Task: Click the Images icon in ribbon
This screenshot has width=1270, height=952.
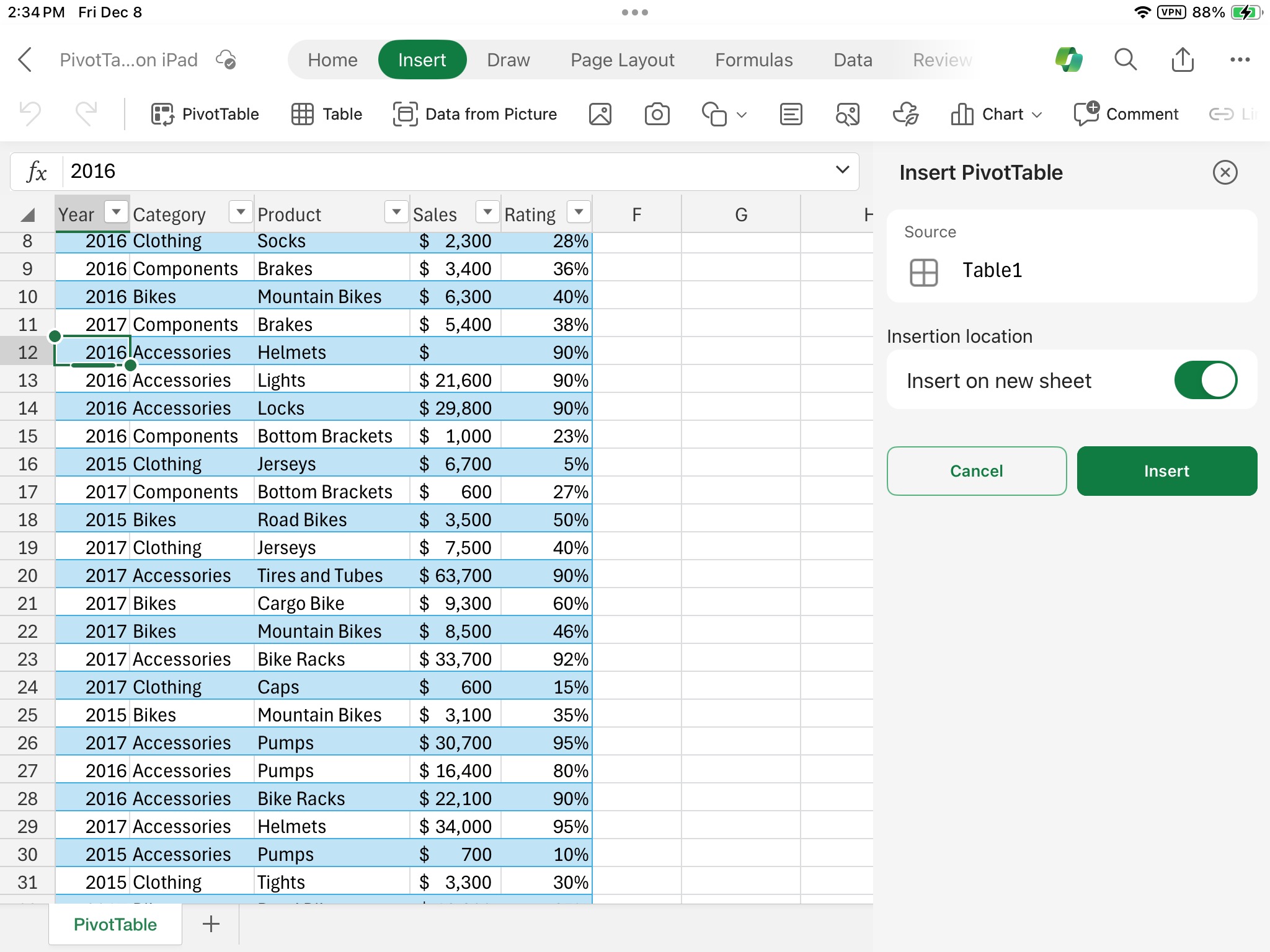Action: tap(599, 113)
